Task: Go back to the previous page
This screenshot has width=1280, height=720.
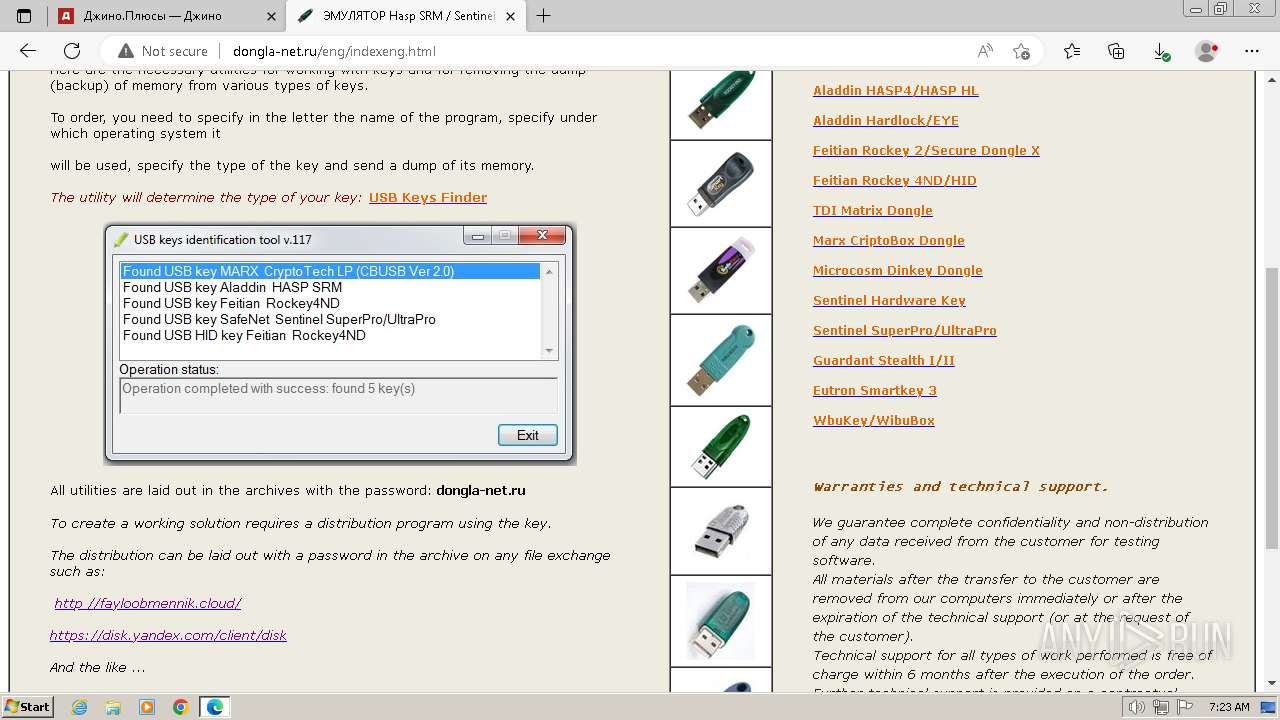Action: pyautogui.click(x=28, y=51)
